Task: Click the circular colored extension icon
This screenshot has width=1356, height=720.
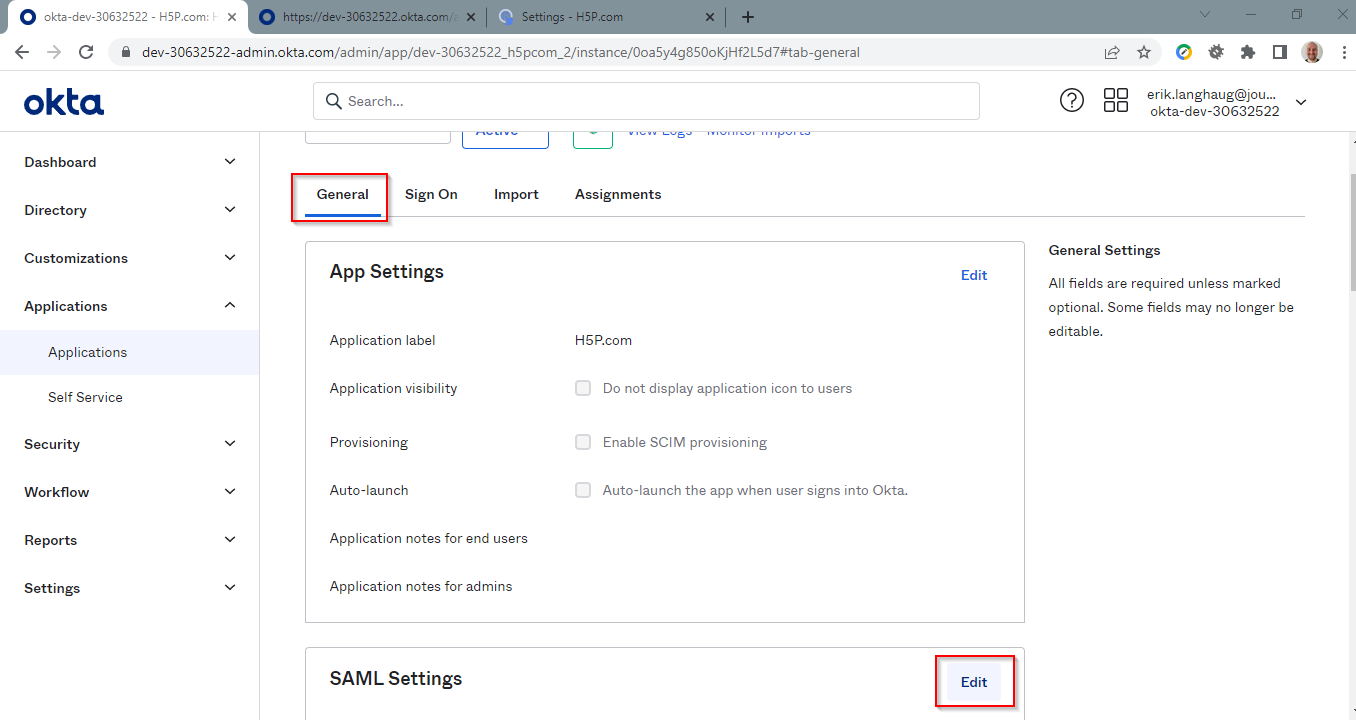Action: [1184, 52]
